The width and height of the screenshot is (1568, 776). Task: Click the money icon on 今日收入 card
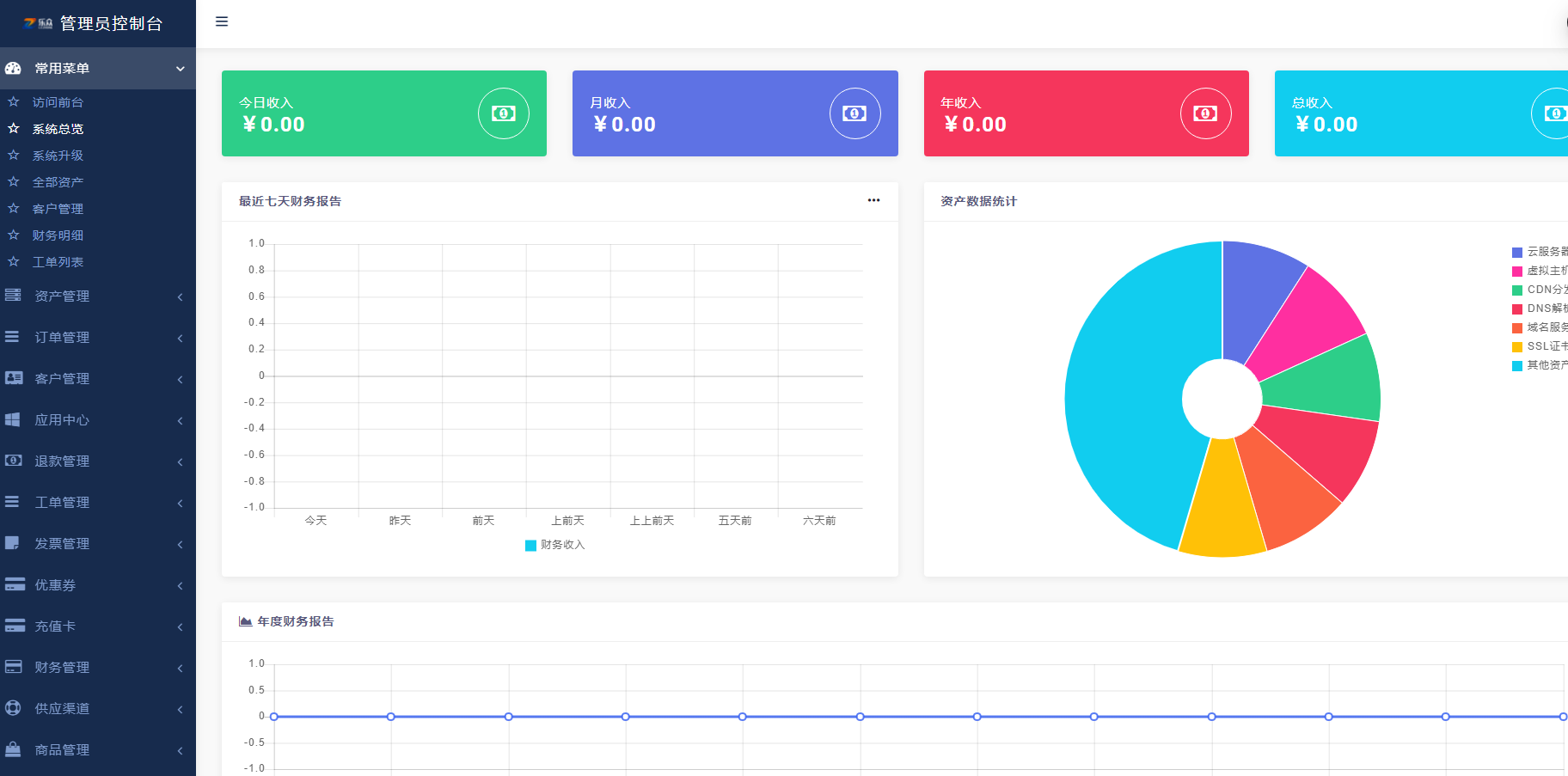[503, 113]
